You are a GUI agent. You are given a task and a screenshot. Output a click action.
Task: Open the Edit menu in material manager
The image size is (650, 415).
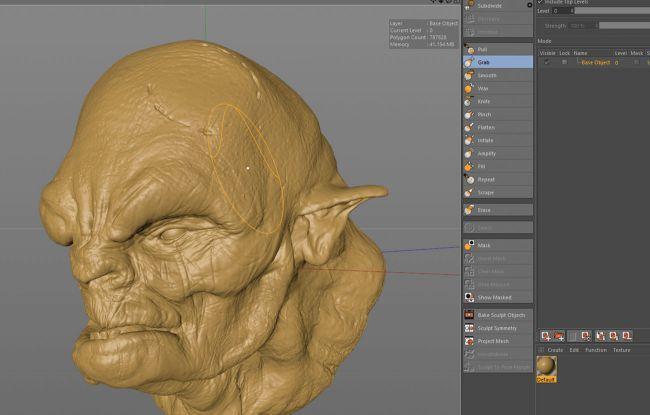[574, 350]
